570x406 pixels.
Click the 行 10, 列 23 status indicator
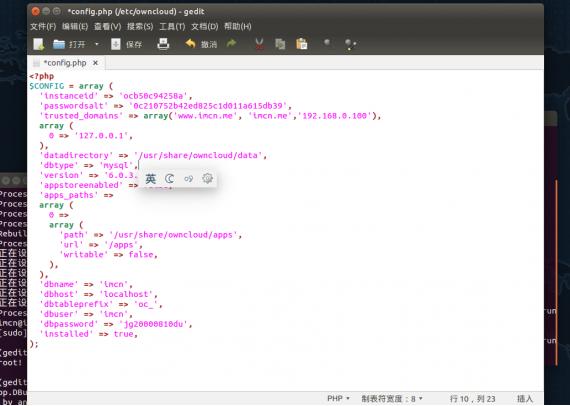click(x=473, y=399)
